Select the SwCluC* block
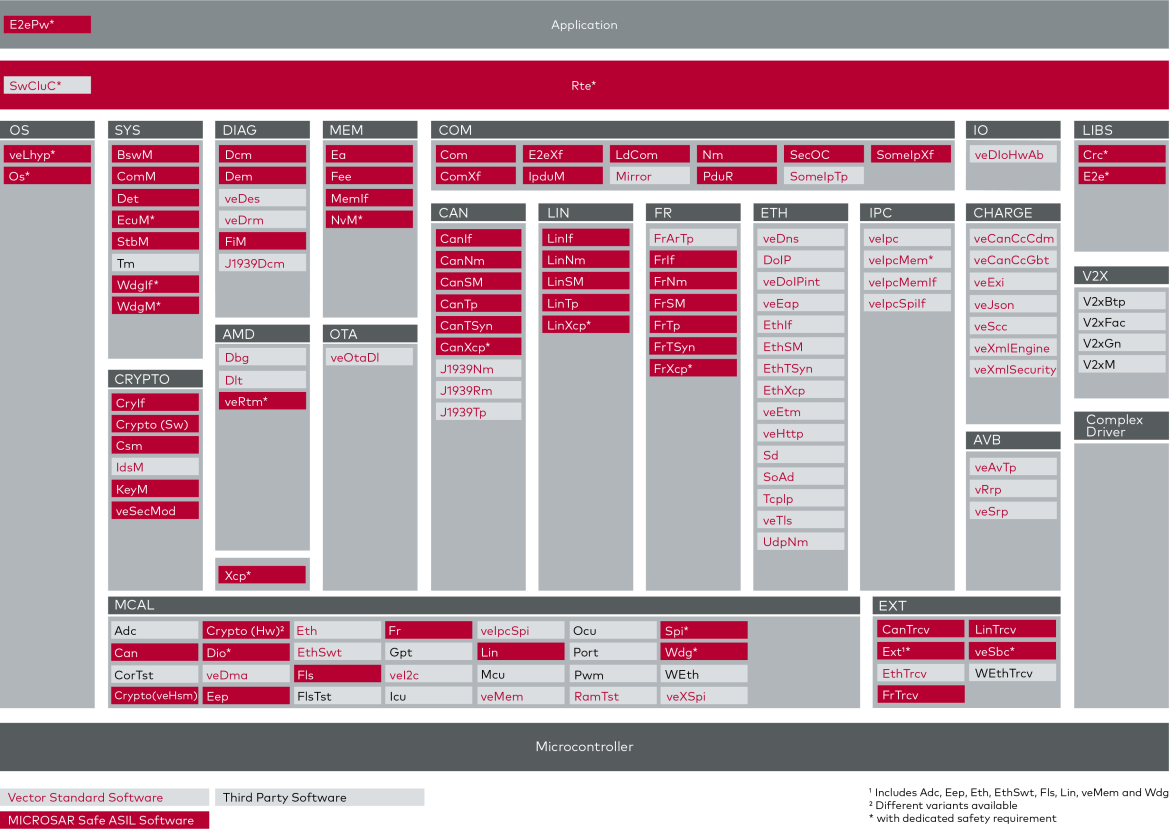The width and height of the screenshot is (1170, 829). (x=47, y=86)
